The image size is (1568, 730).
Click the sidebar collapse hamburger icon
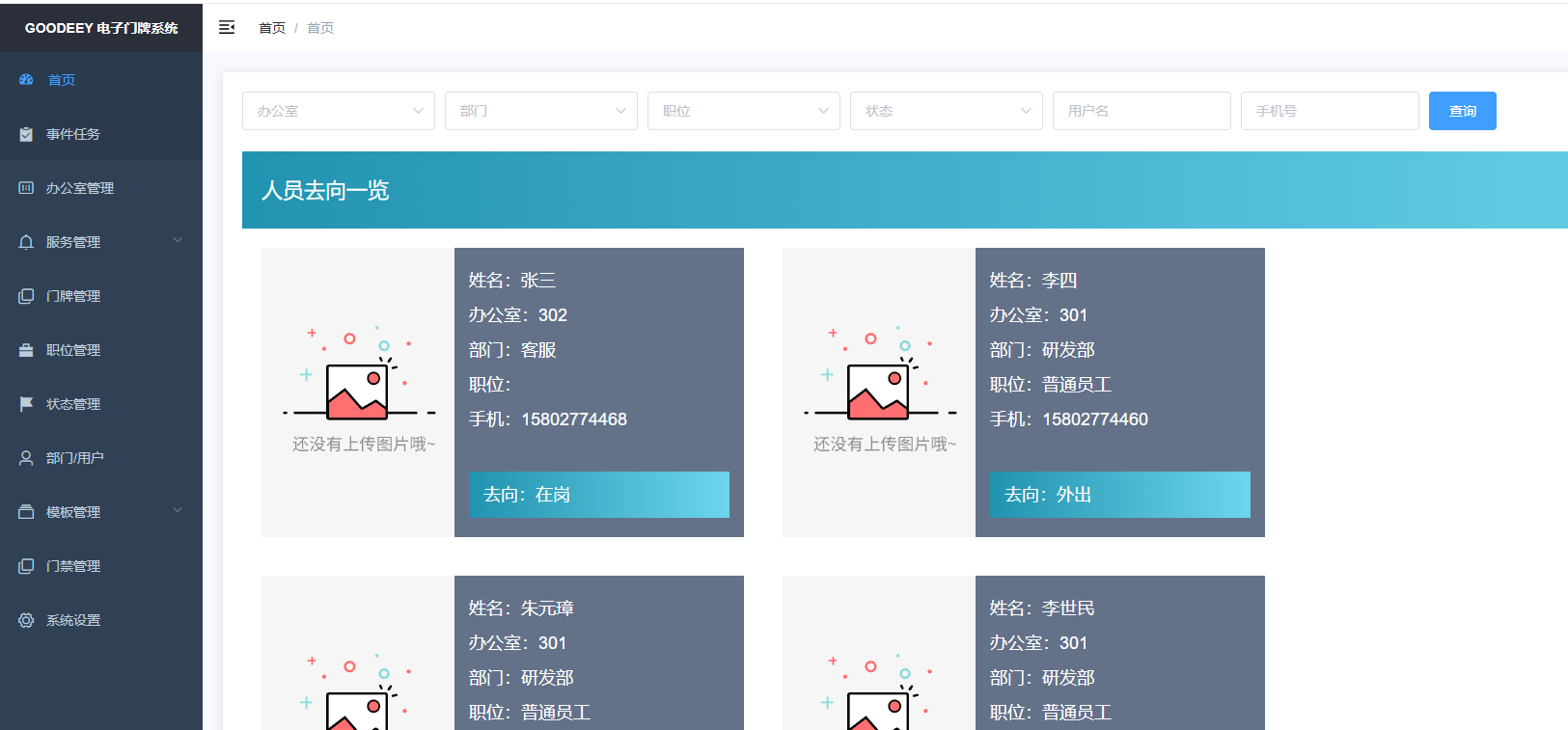[227, 28]
